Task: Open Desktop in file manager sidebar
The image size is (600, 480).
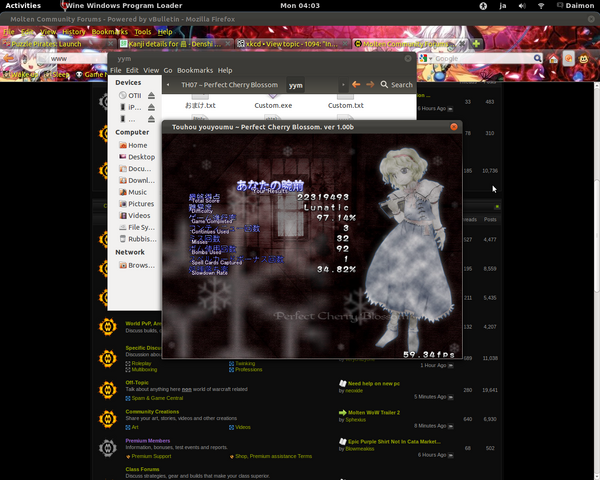Action: (137, 157)
